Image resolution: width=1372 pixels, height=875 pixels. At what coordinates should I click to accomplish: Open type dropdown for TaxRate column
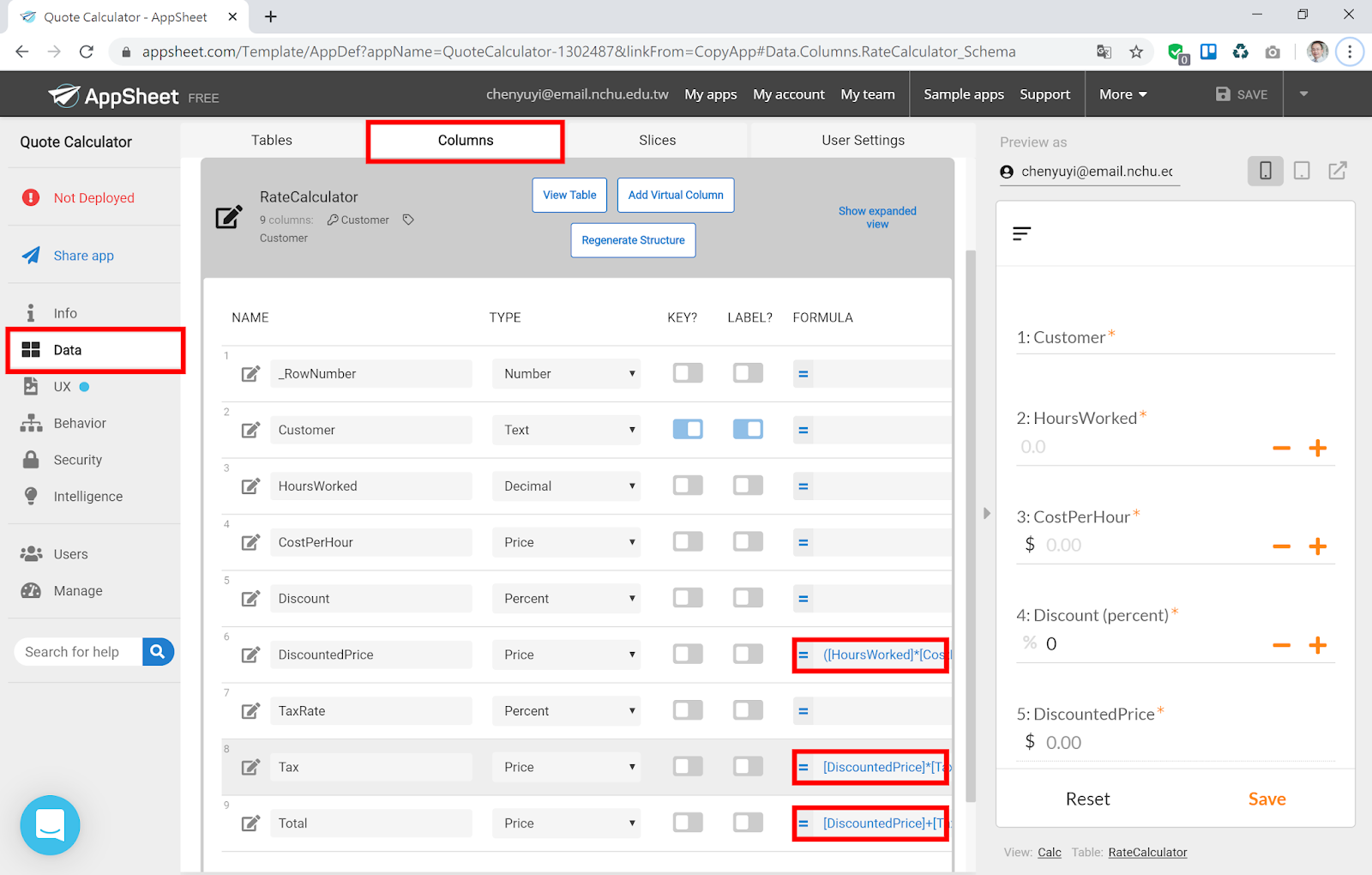point(566,711)
